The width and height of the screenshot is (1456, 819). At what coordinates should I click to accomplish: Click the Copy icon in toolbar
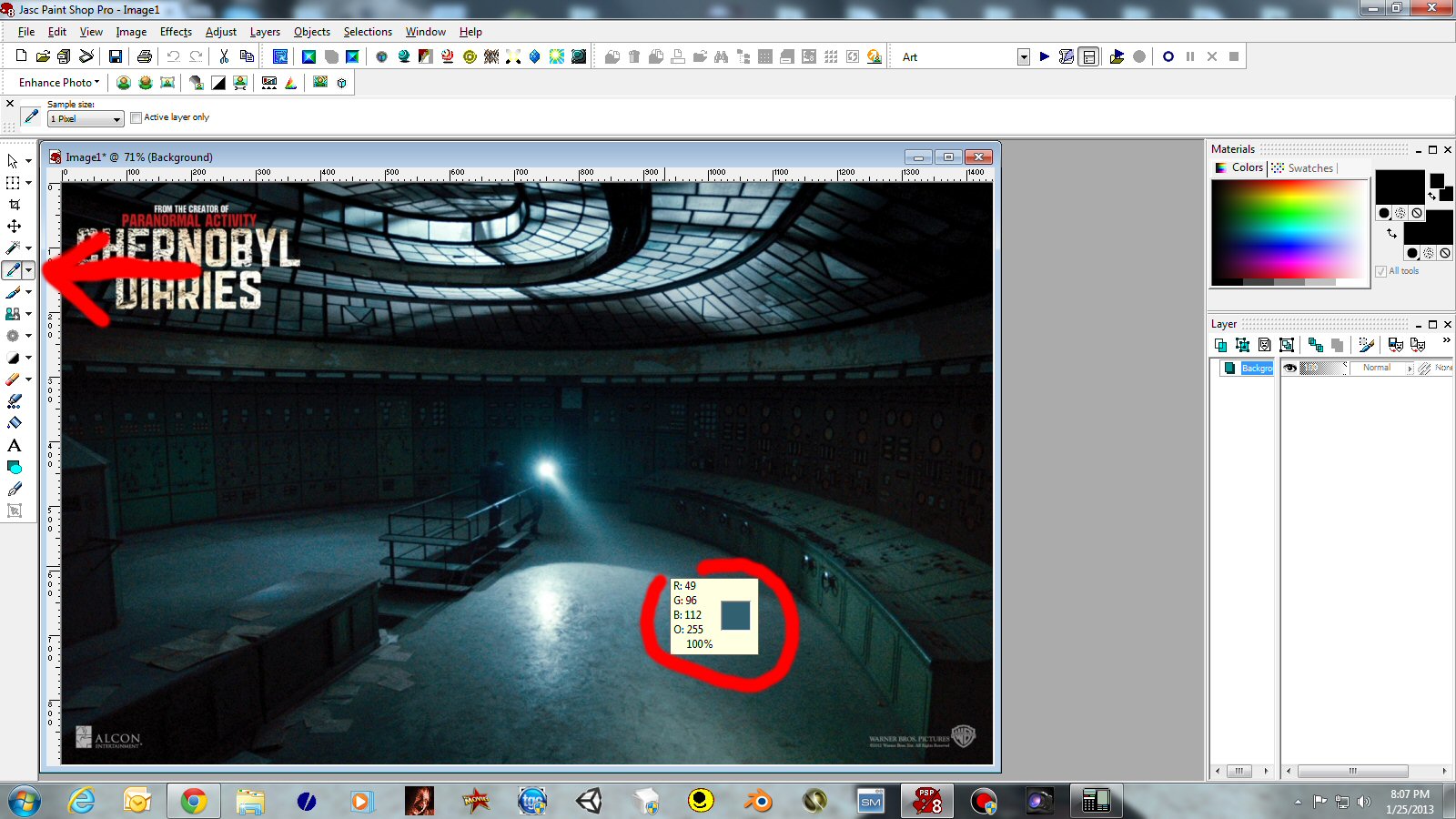click(x=246, y=56)
